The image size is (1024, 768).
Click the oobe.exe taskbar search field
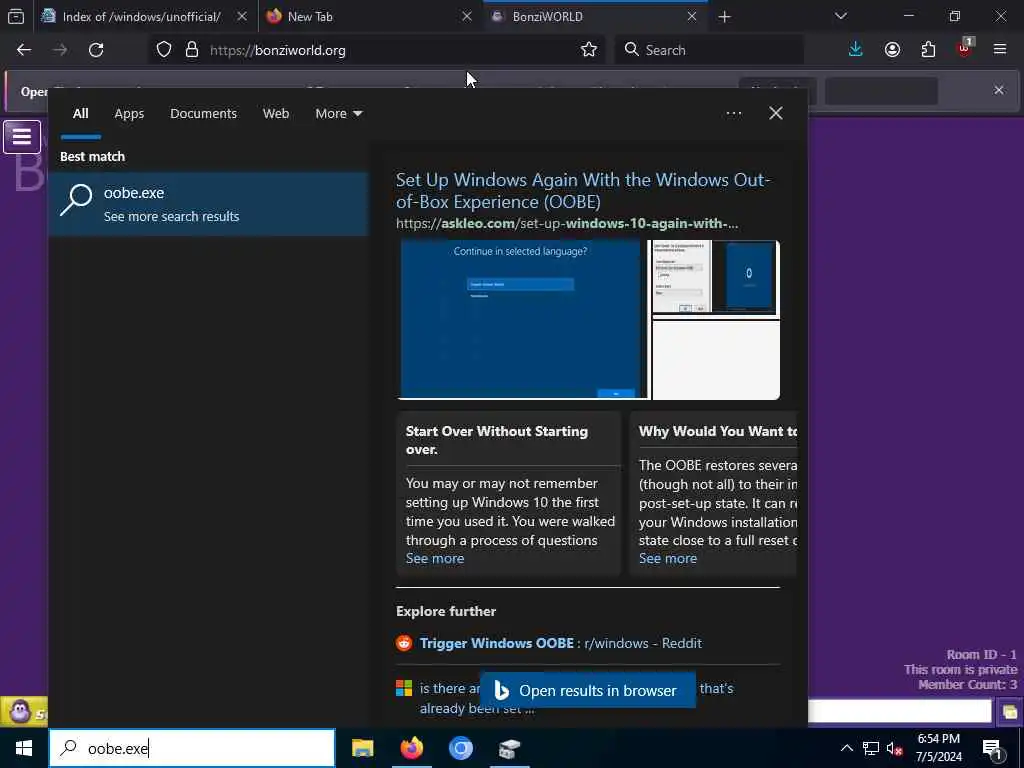click(192, 748)
